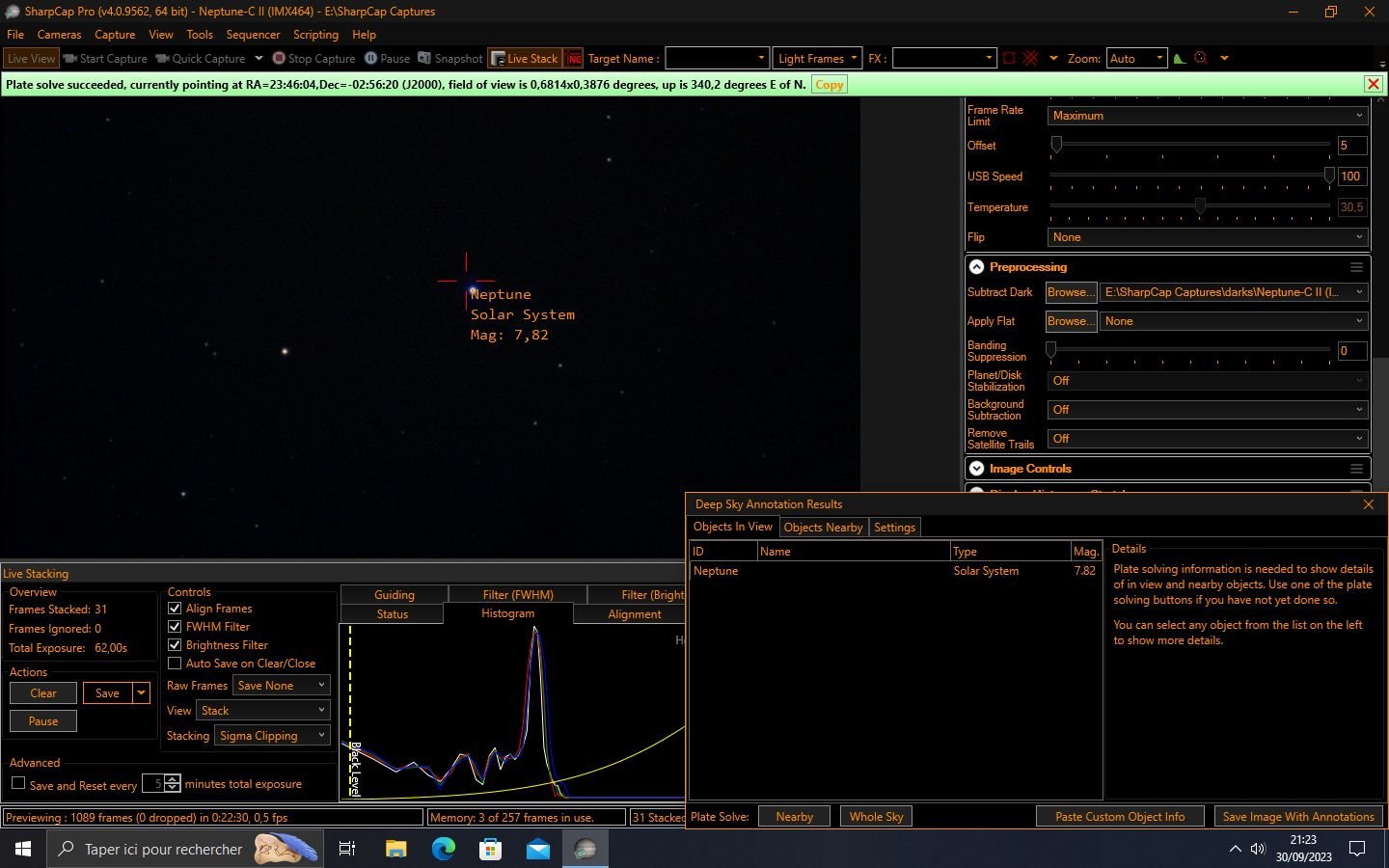
Task: Click the Banding Suppression slider
Action: [x=1190, y=351]
